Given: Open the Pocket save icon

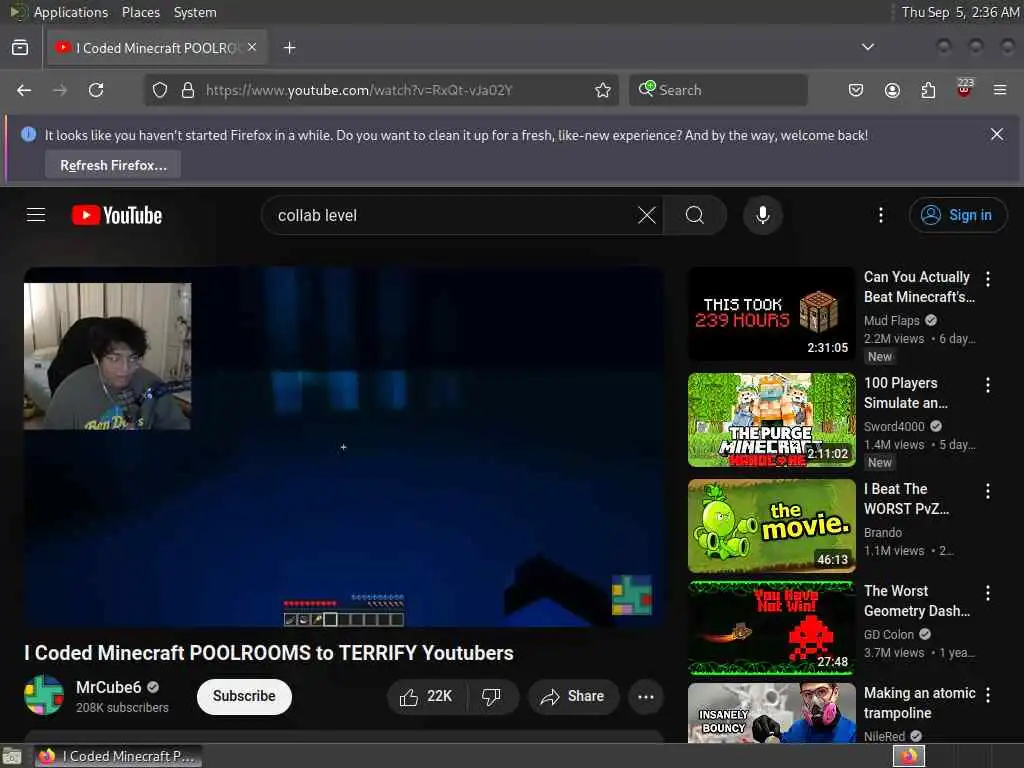Looking at the screenshot, I should click(x=856, y=90).
